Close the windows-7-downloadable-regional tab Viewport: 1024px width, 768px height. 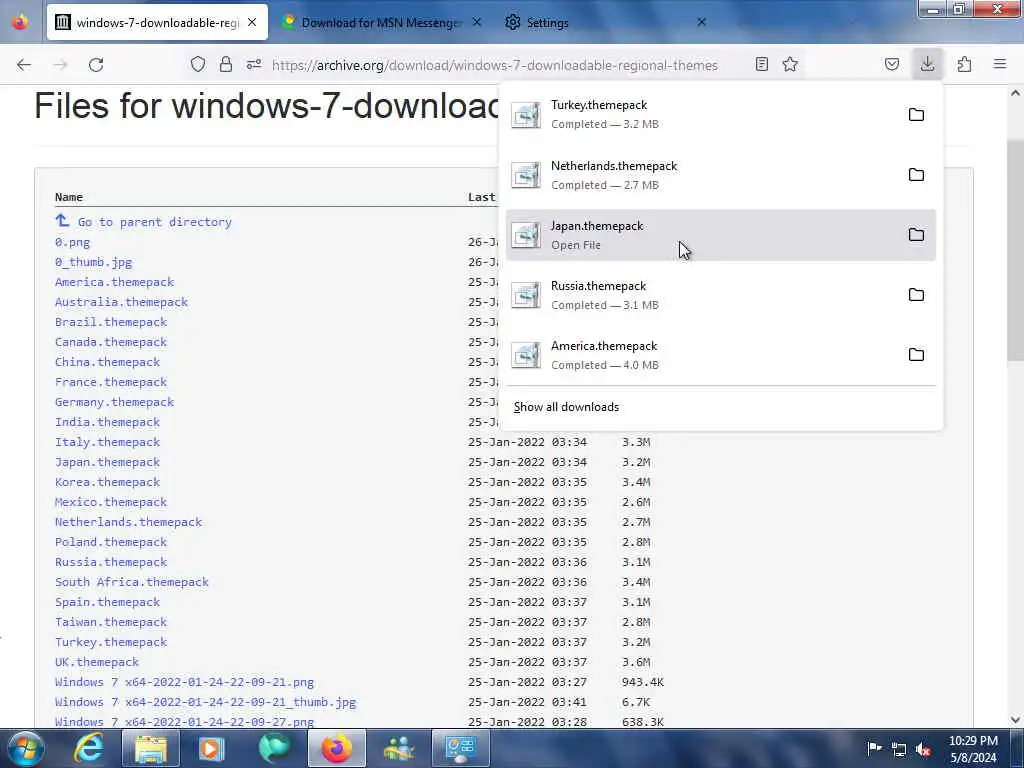[x=252, y=22]
